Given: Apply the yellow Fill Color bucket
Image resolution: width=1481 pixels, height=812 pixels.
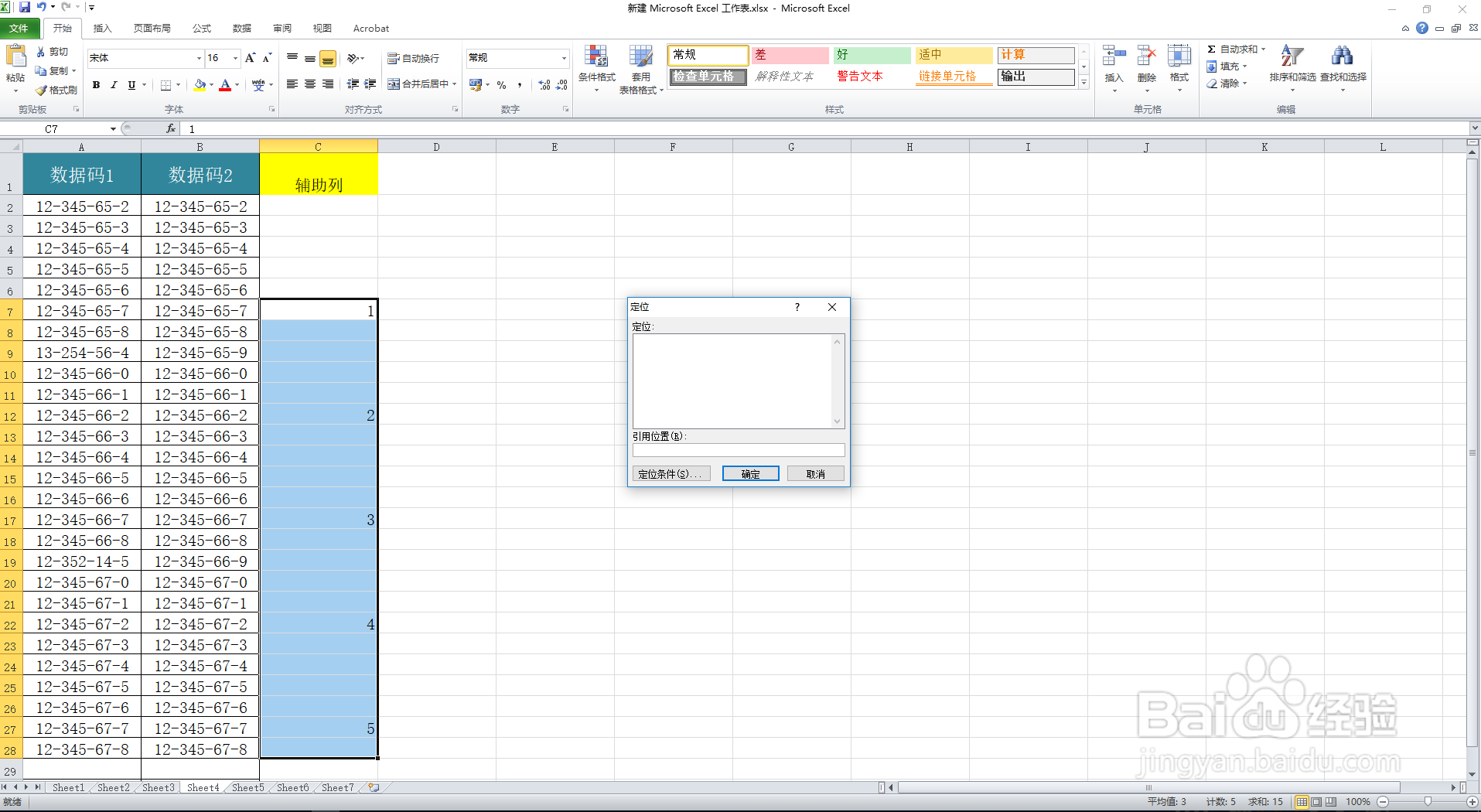Looking at the screenshot, I should click(200, 85).
